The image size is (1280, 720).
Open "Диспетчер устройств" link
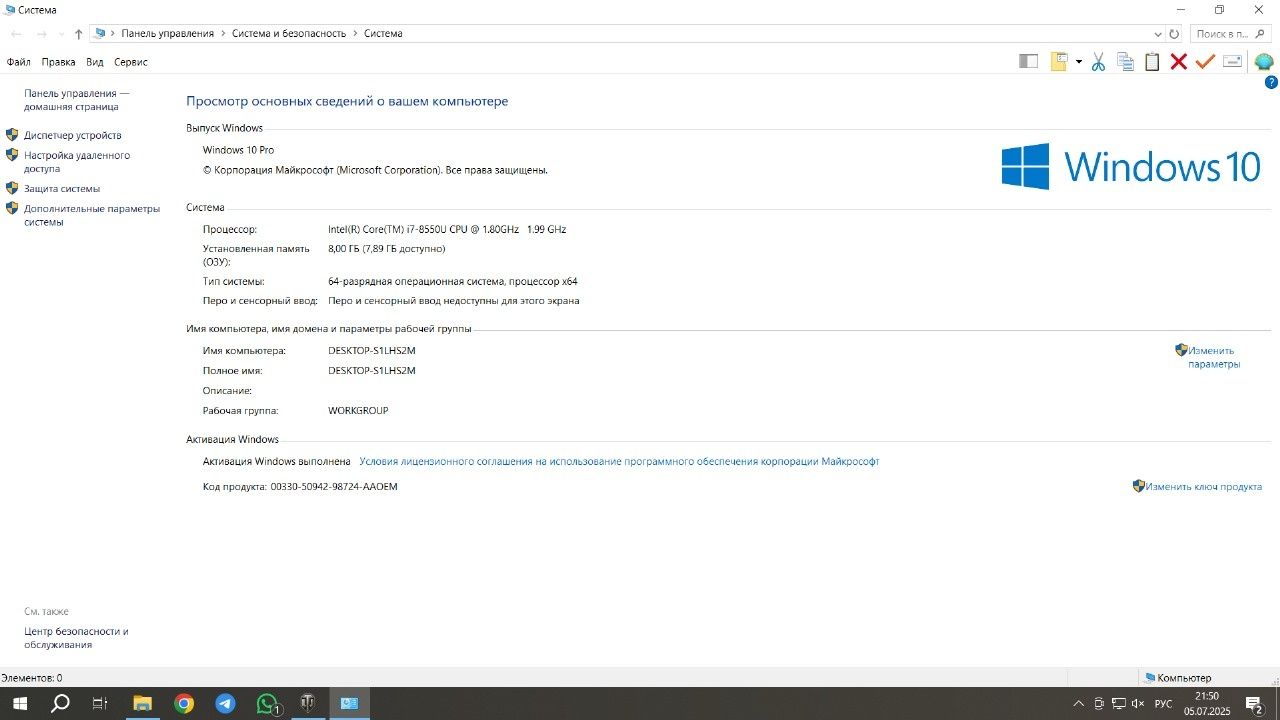73,135
